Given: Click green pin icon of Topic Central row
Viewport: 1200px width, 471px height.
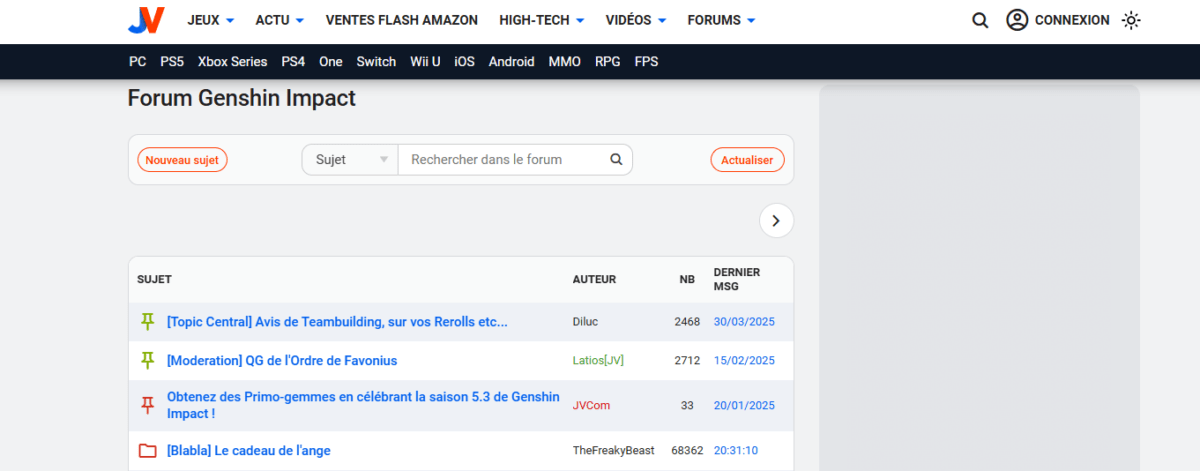Looking at the screenshot, I should click(148, 322).
